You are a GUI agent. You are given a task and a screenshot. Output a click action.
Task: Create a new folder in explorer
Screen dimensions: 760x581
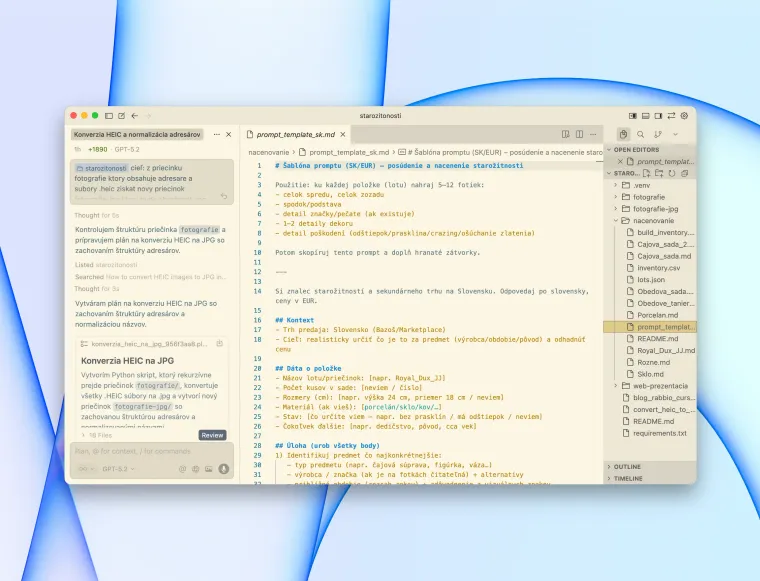[x=659, y=173]
